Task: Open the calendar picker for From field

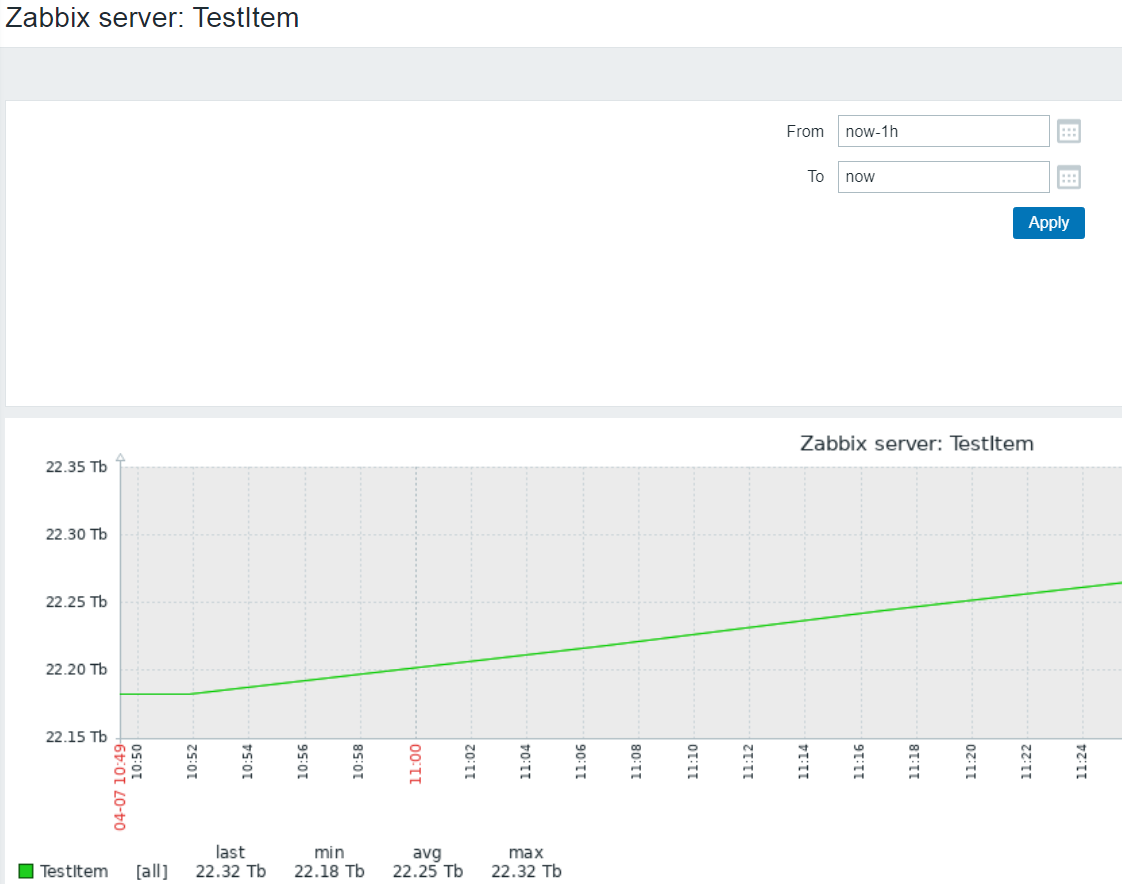Action: 1069,131
